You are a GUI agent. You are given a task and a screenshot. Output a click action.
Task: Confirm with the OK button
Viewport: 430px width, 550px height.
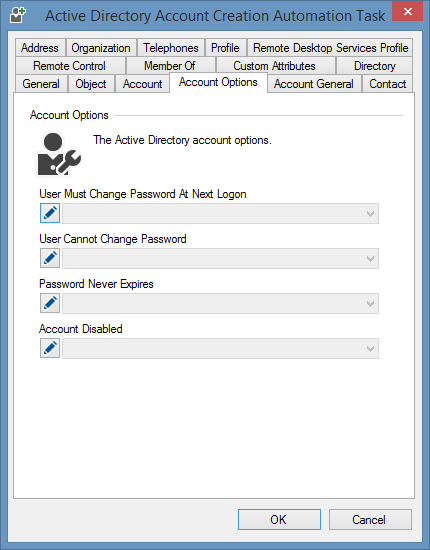pyautogui.click(x=279, y=519)
